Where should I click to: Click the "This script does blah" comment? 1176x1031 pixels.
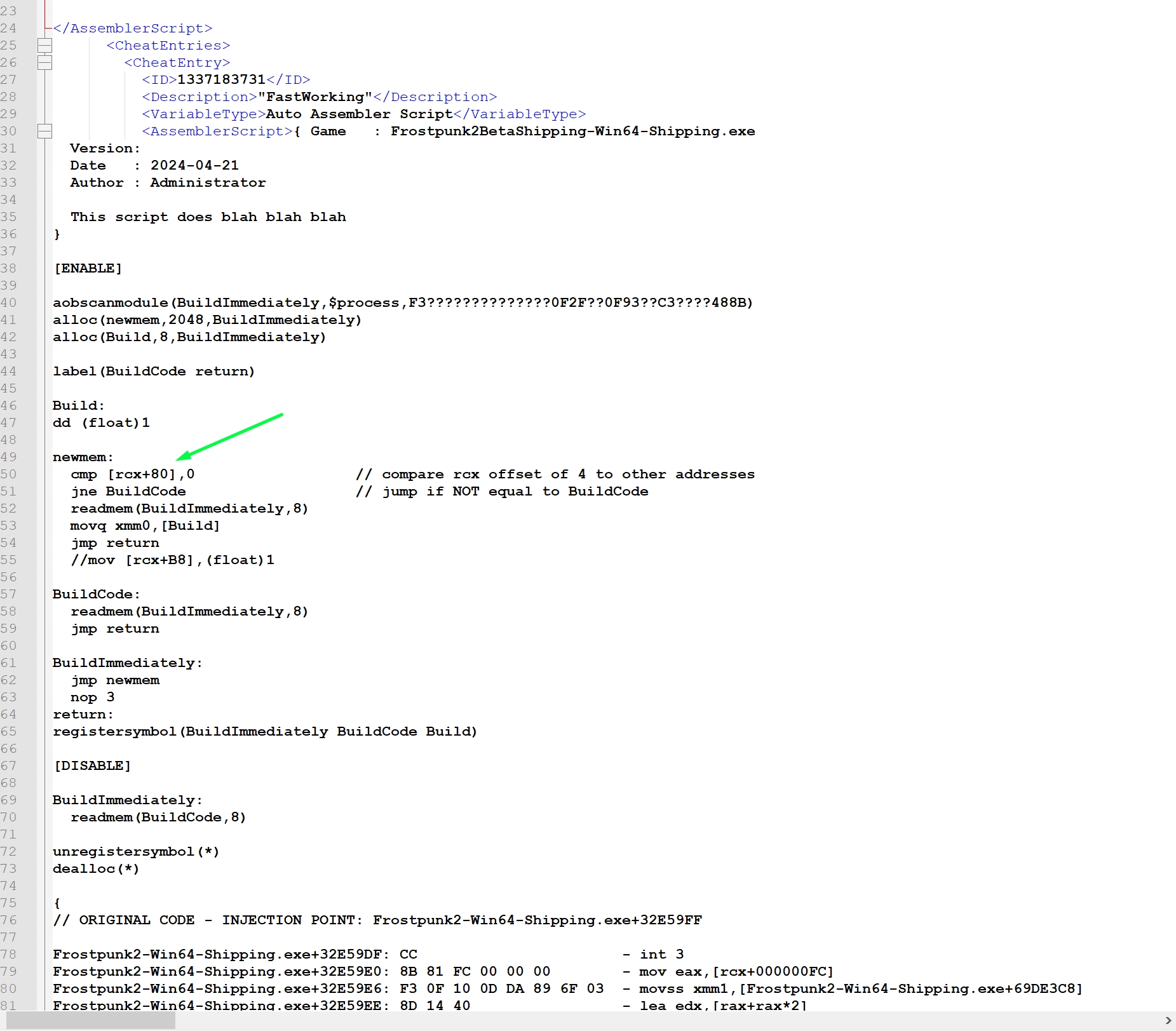(x=208, y=217)
